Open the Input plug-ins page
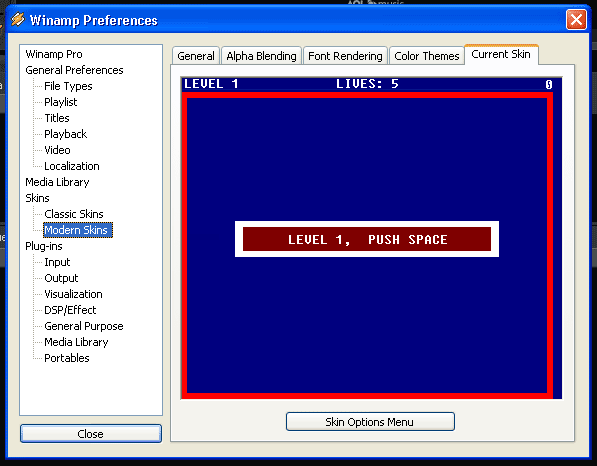The height and width of the screenshot is (466, 597). 57,262
